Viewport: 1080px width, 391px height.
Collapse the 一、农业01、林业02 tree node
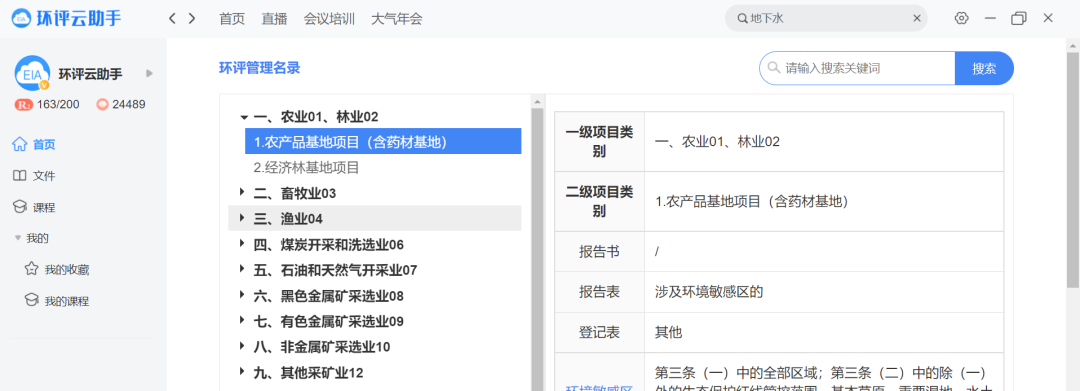pyautogui.click(x=244, y=117)
